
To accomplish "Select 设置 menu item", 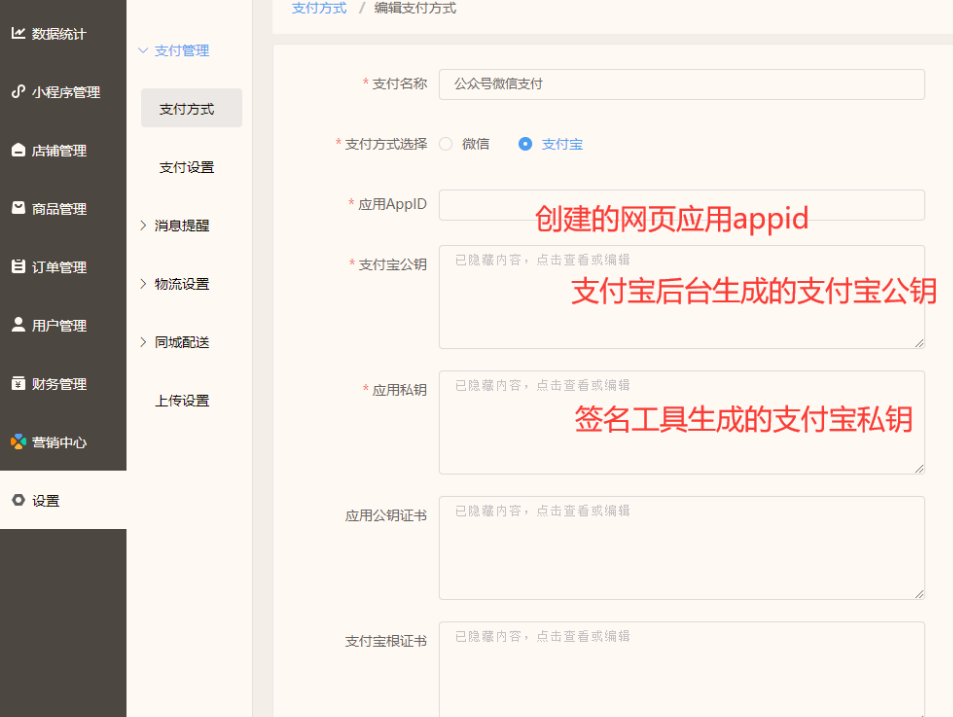I will pos(63,500).
